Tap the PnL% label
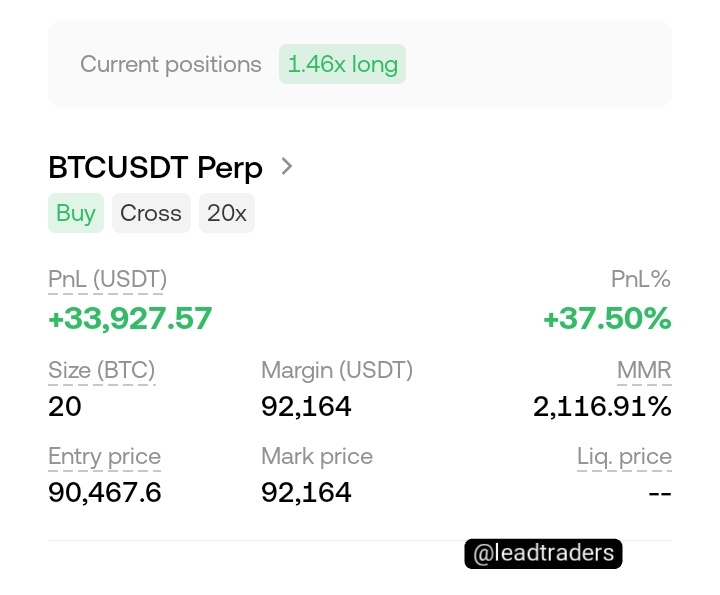Image resolution: width=720 pixels, height=595 pixels. (641, 280)
